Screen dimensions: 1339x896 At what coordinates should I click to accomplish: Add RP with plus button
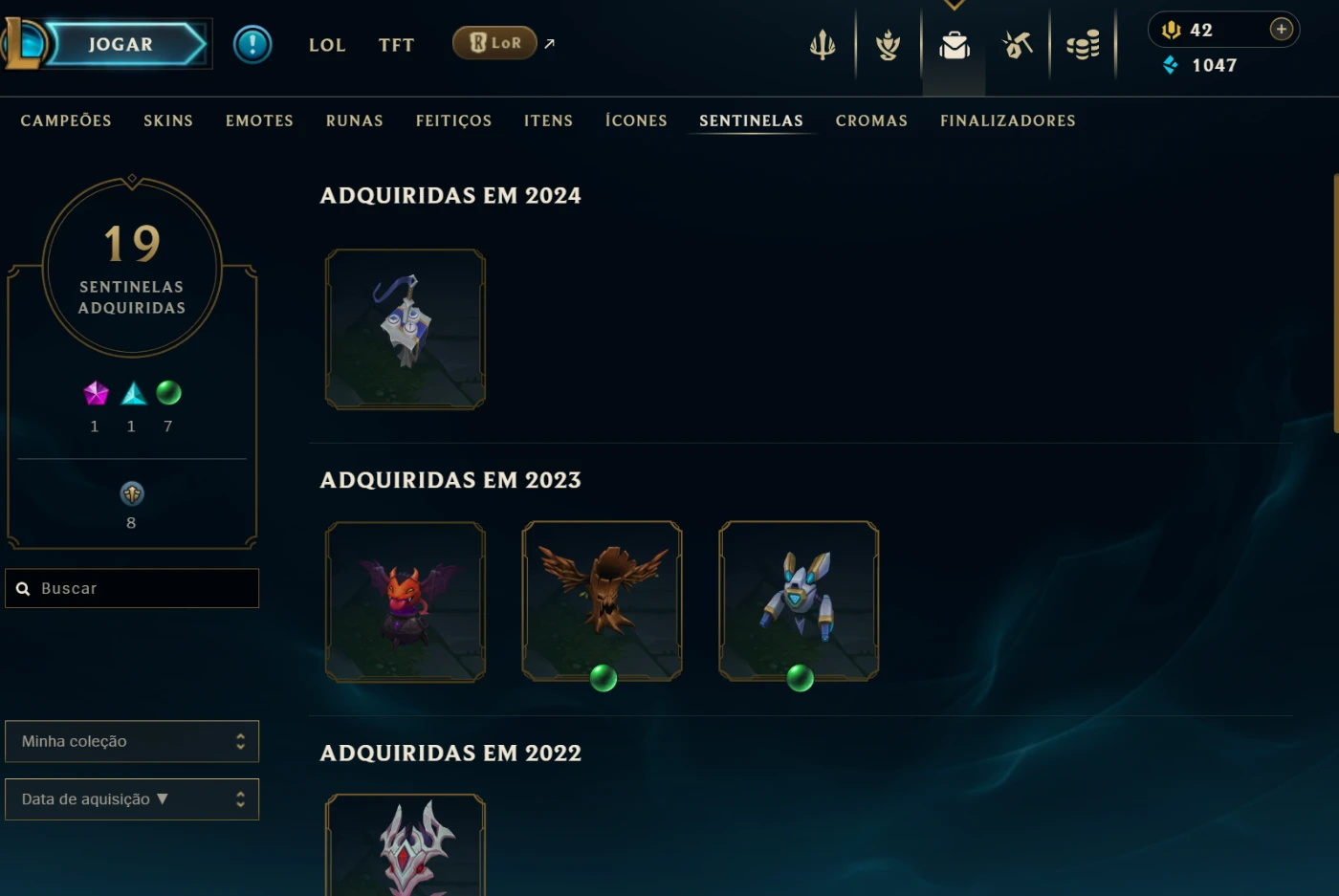click(1282, 30)
